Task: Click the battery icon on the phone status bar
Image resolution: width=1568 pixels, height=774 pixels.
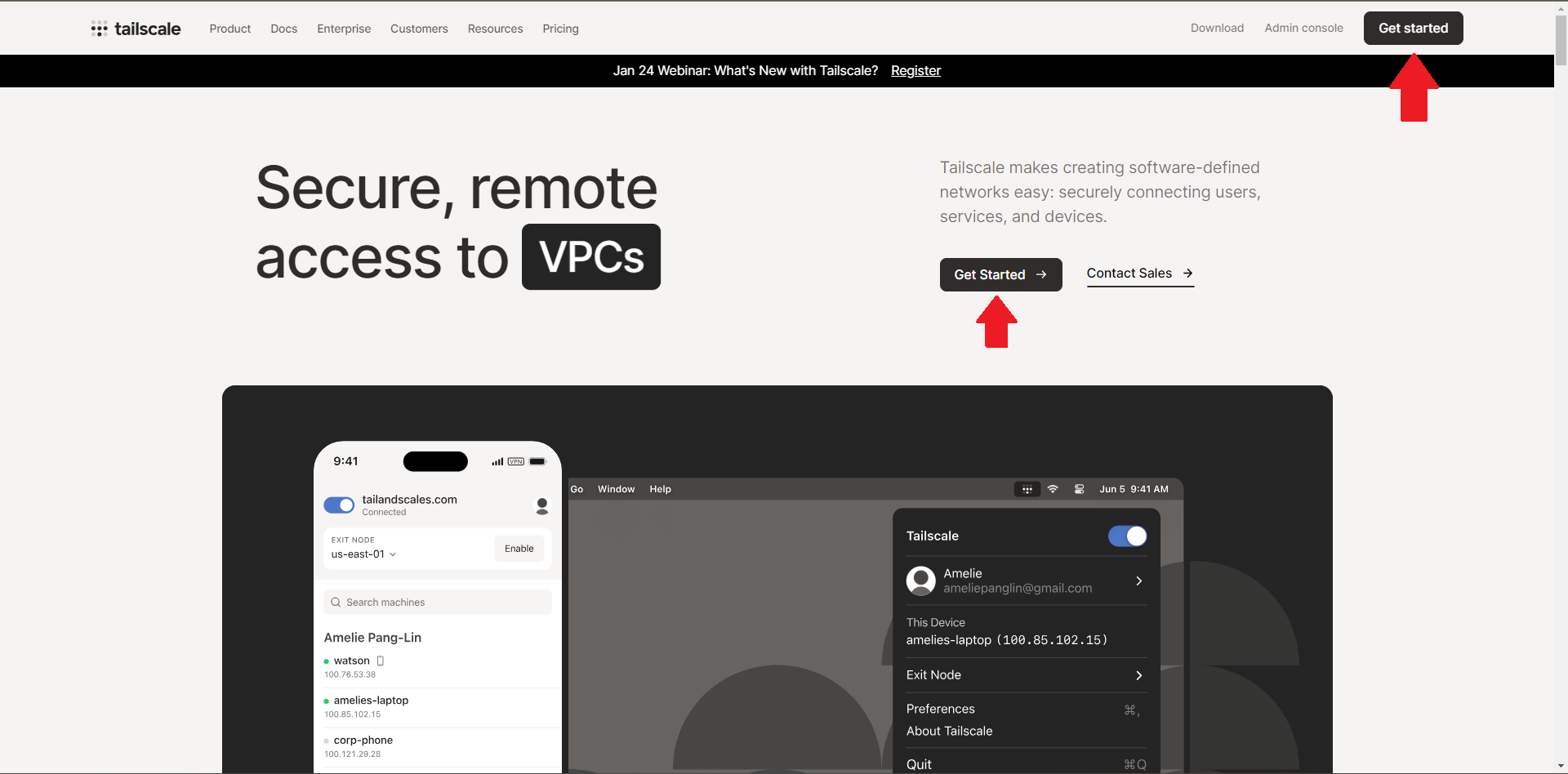Action: pyautogui.click(x=537, y=461)
